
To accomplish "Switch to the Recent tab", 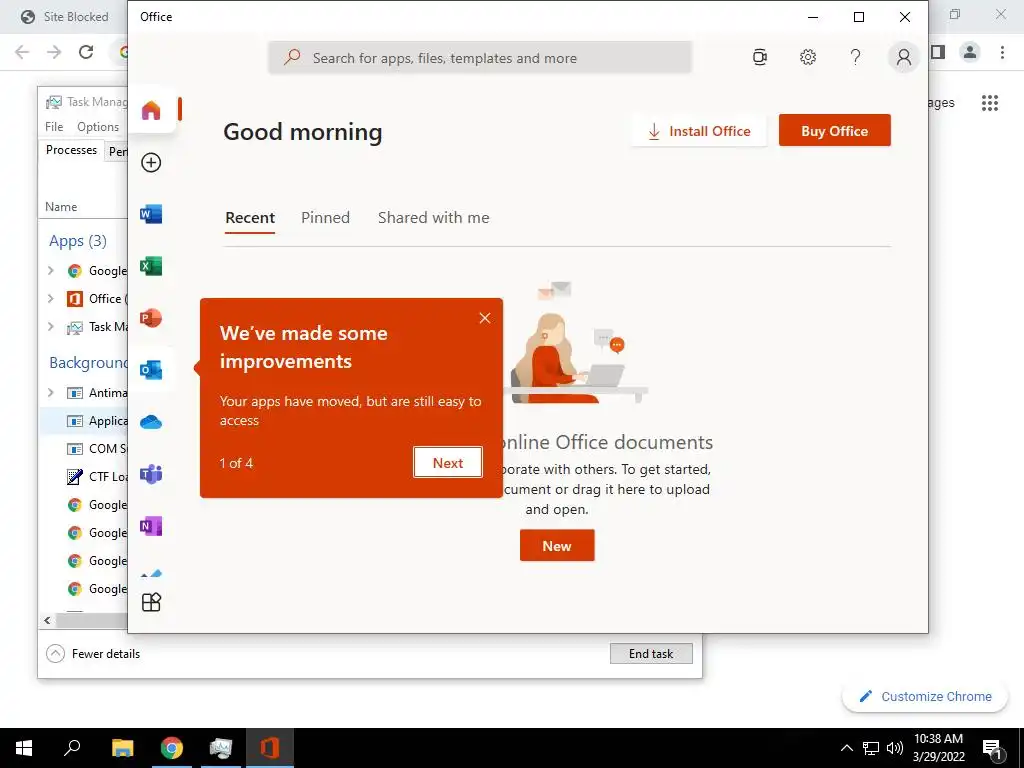I will pyautogui.click(x=250, y=217).
